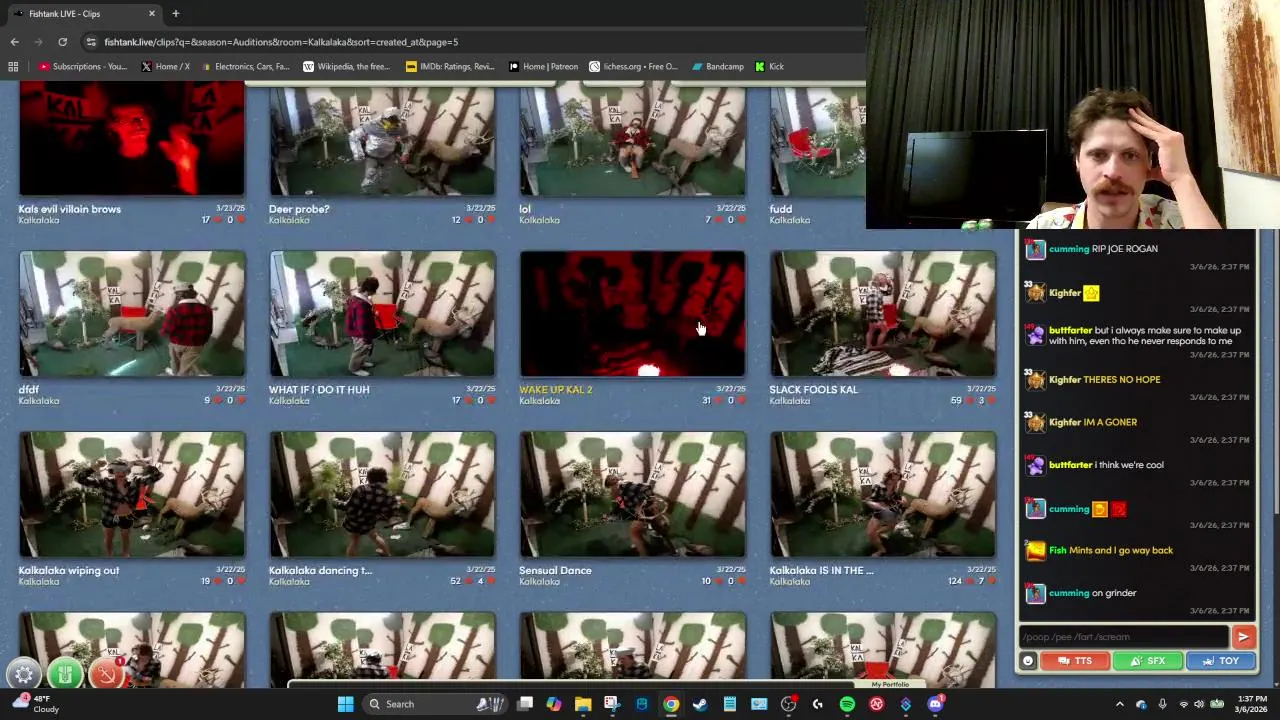1280x720 pixels.
Task: Click username 'buttfarter' in the make up message
Action: pyautogui.click(x=1070, y=330)
